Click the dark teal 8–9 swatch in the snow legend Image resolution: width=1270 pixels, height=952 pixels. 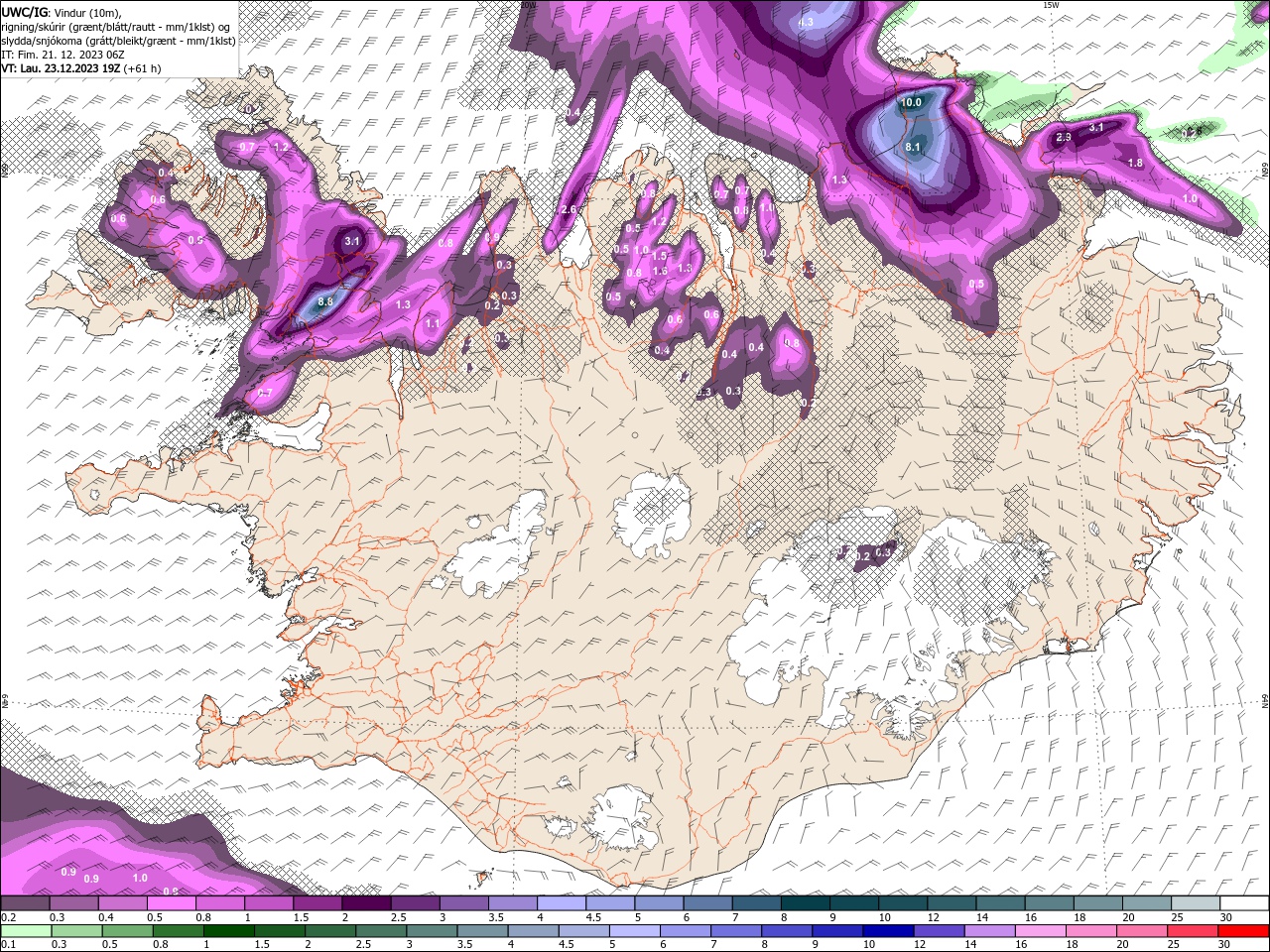tap(806, 903)
